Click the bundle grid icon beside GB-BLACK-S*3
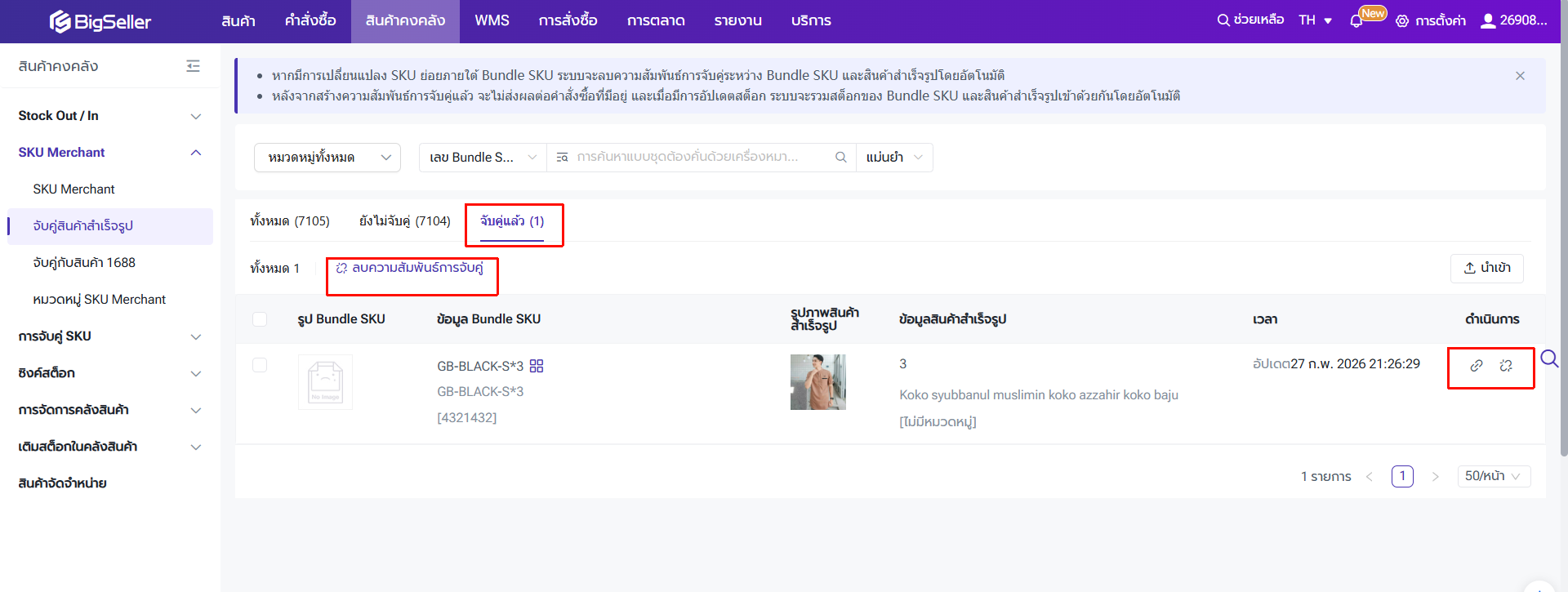 [x=537, y=366]
